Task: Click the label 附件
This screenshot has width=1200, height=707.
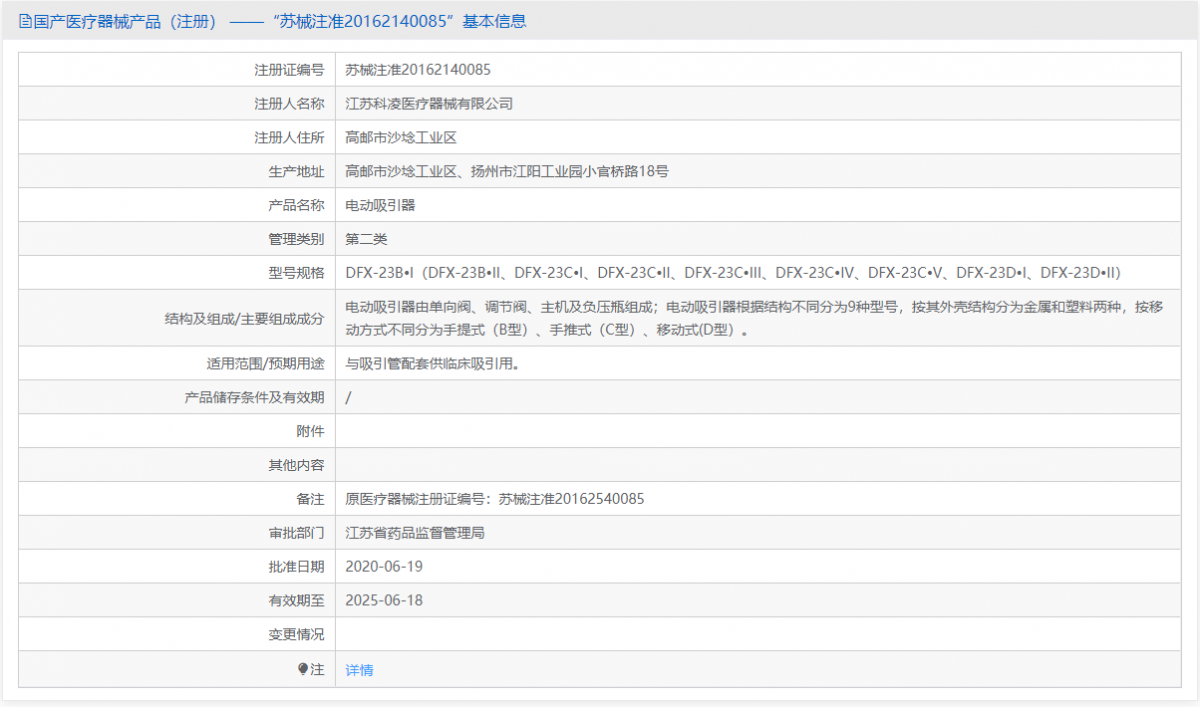Action: pos(311,431)
